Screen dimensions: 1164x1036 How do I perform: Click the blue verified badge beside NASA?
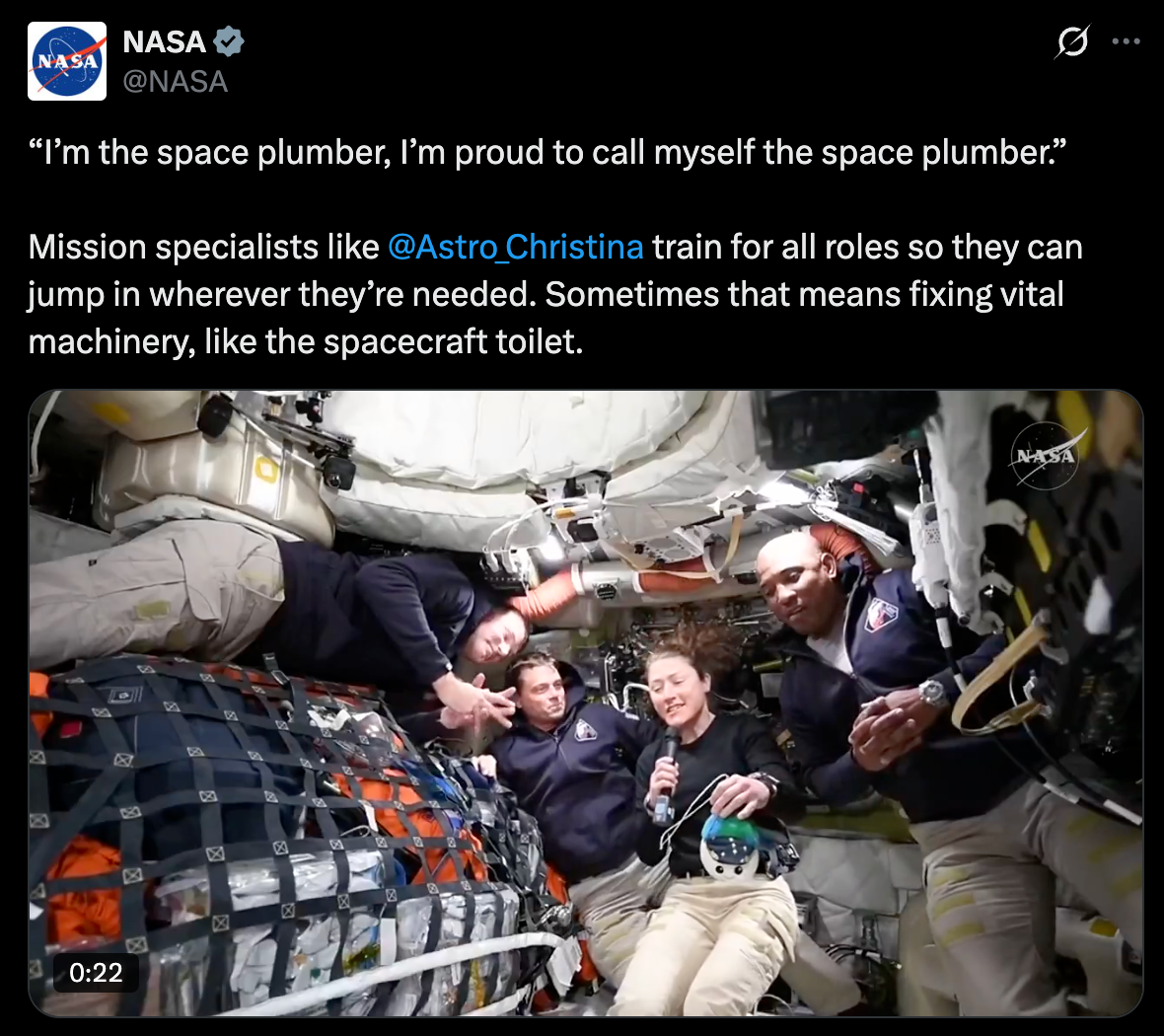click(229, 41)
